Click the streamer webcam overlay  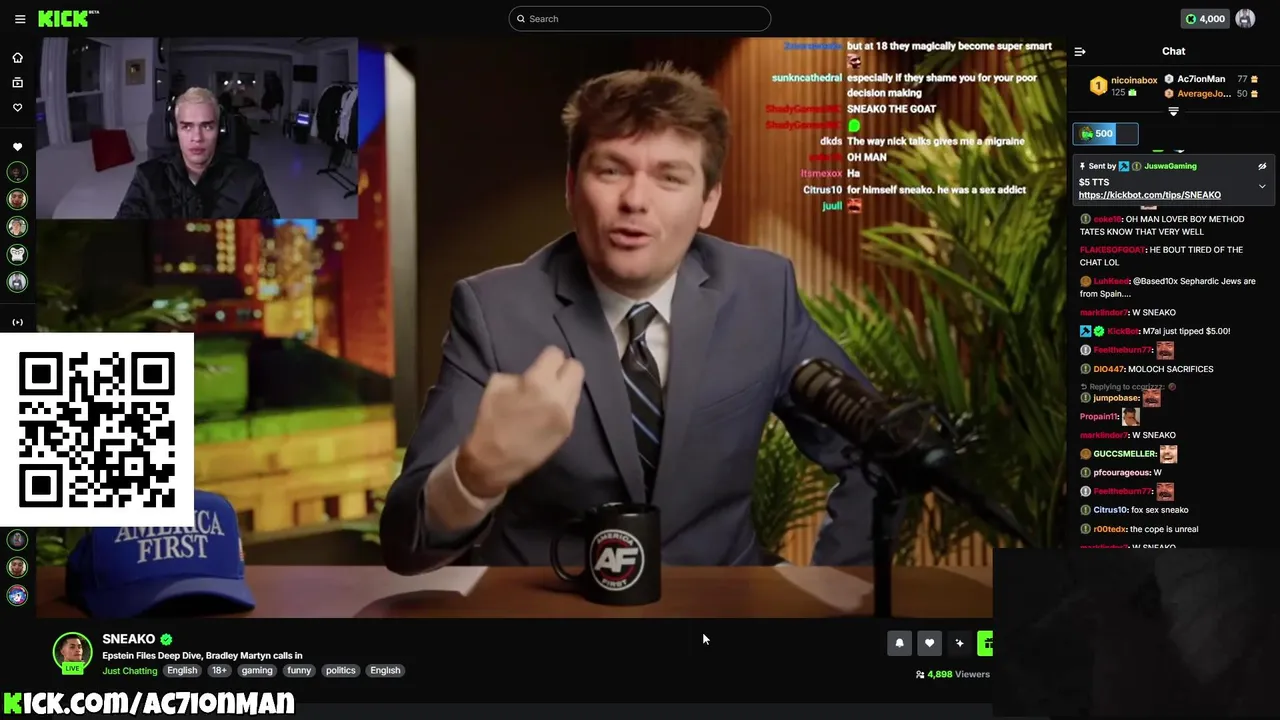pyautogui.click(x=197, y=128)
